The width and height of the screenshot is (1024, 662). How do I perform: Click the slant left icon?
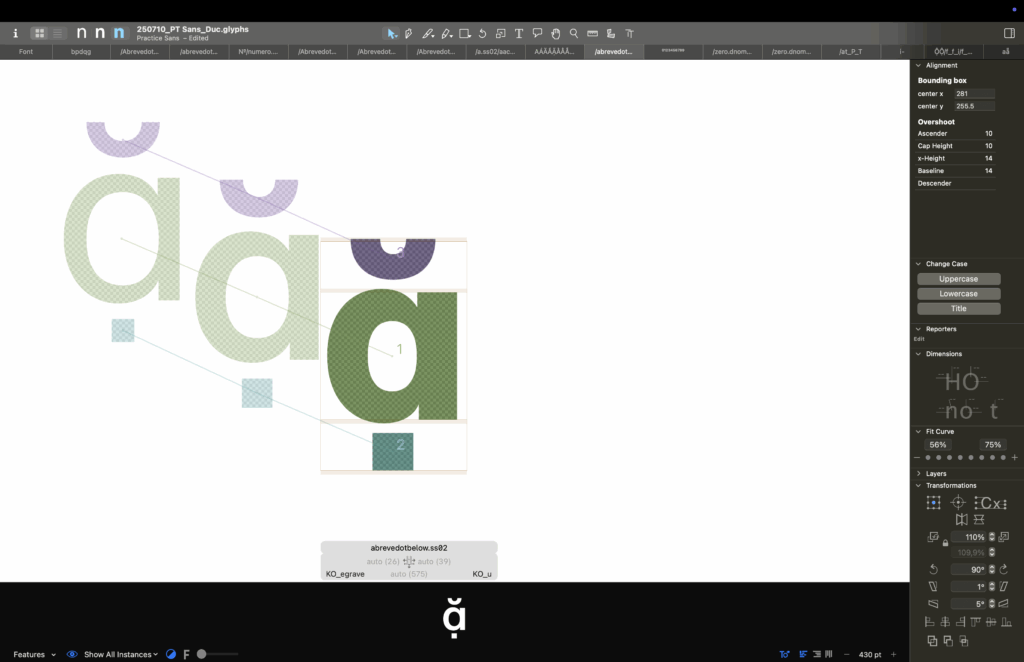click(933, 586)
